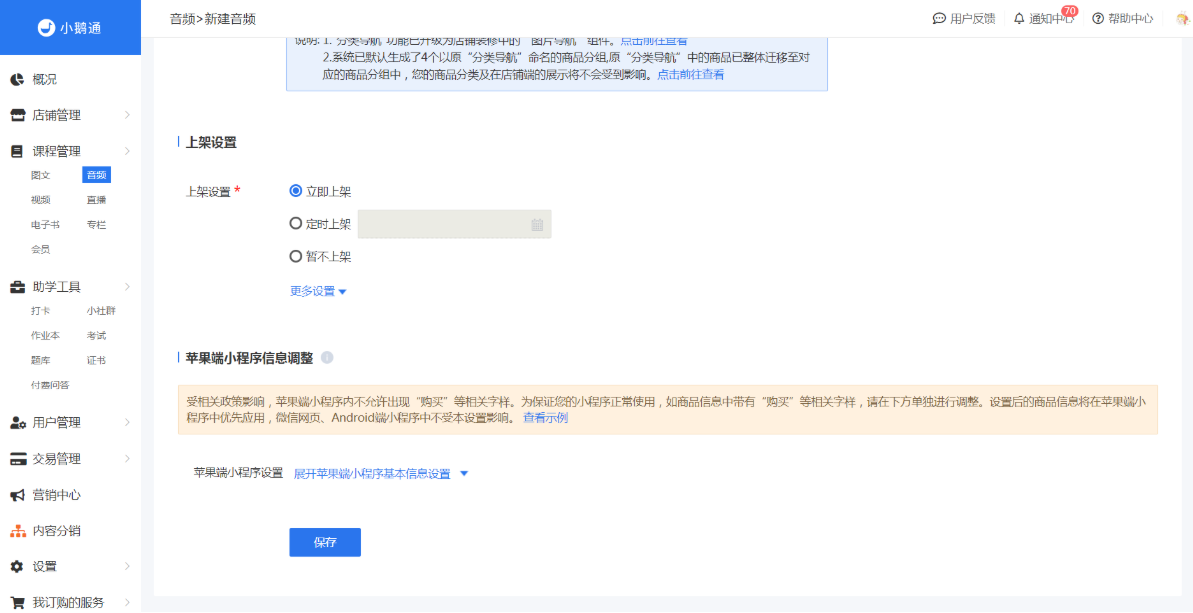Open the 概况 overview pie icon

(17, 79)
